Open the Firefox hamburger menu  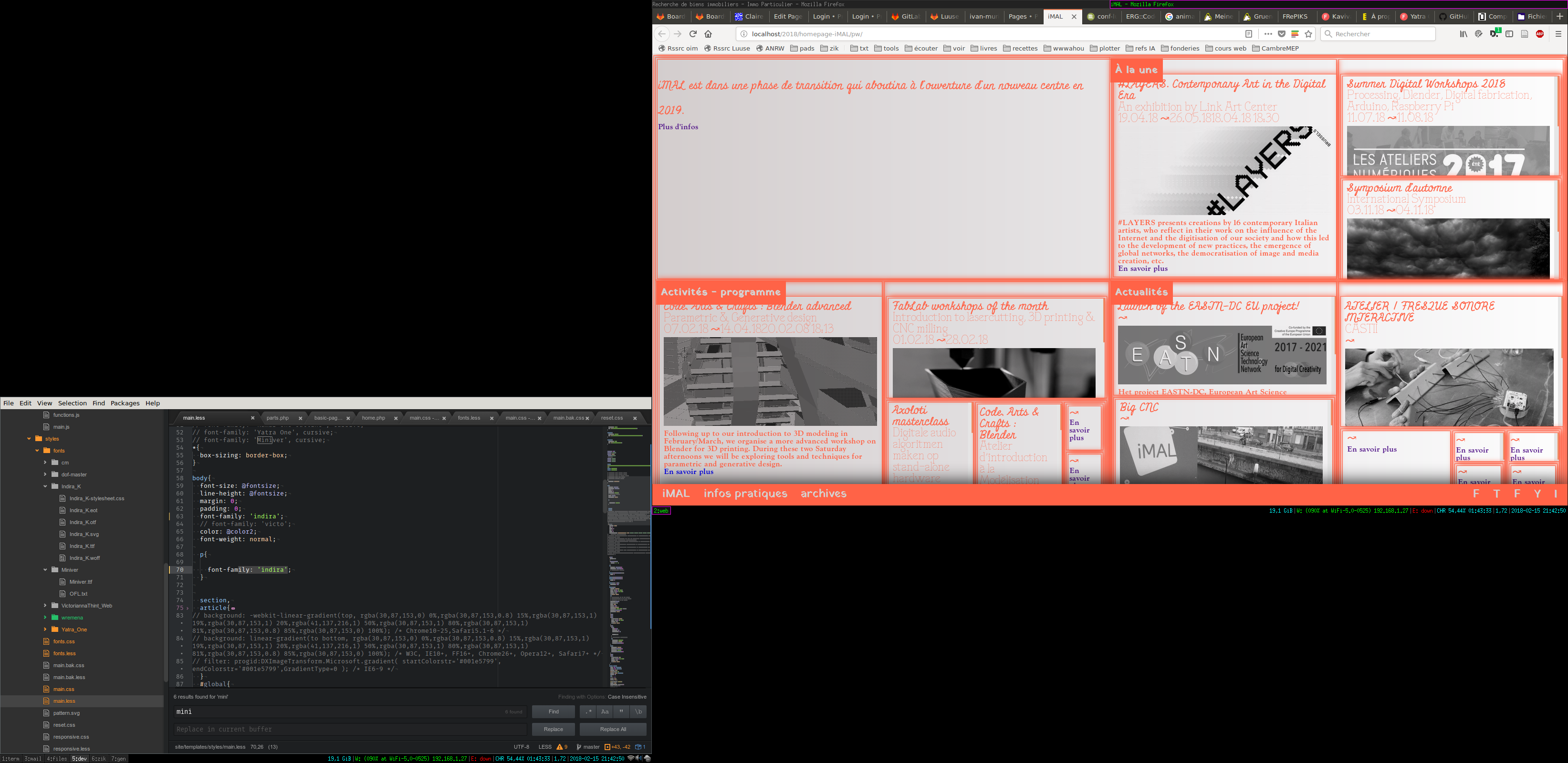tap(1558, 34)
